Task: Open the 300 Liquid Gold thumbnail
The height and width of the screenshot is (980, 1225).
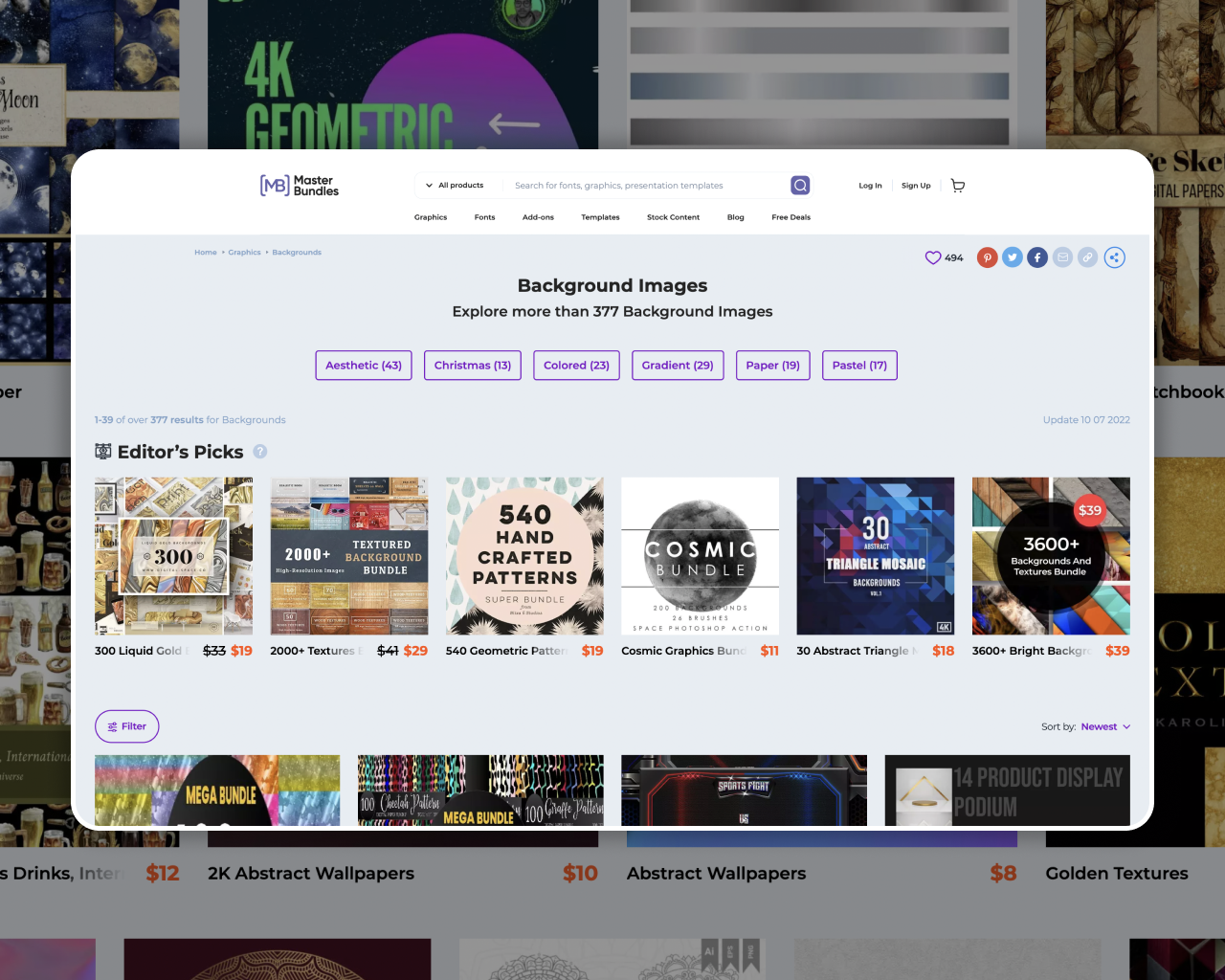Action: click(x=174, y=556)
